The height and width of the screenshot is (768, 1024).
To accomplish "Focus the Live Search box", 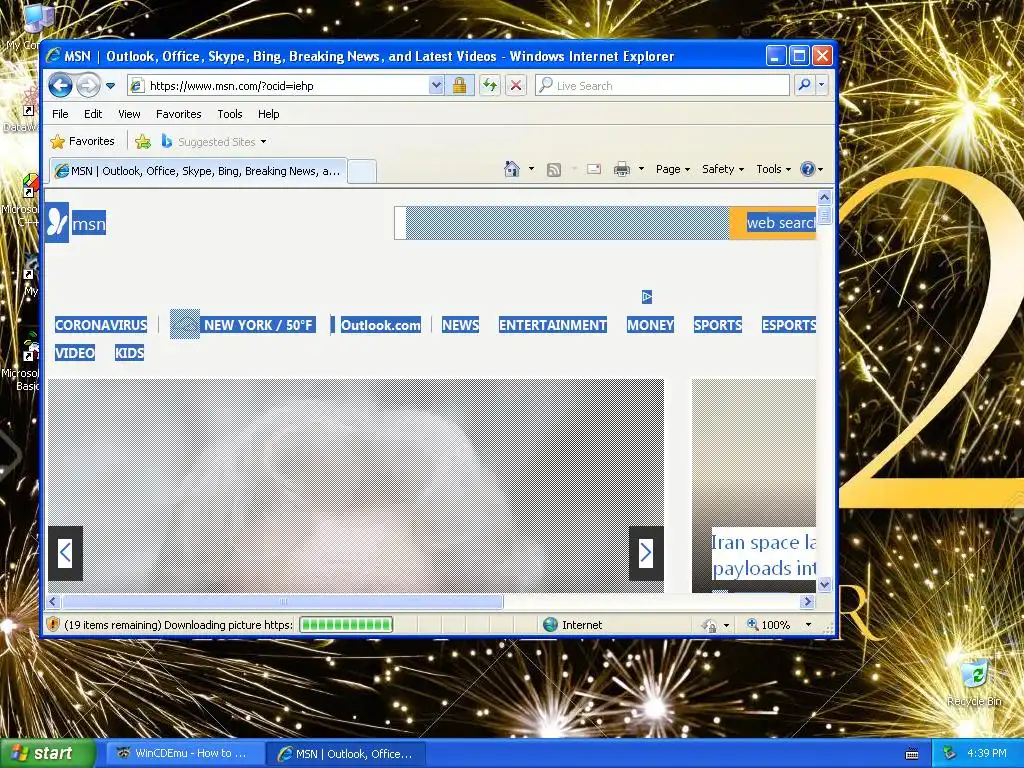I will coord(662,86).
